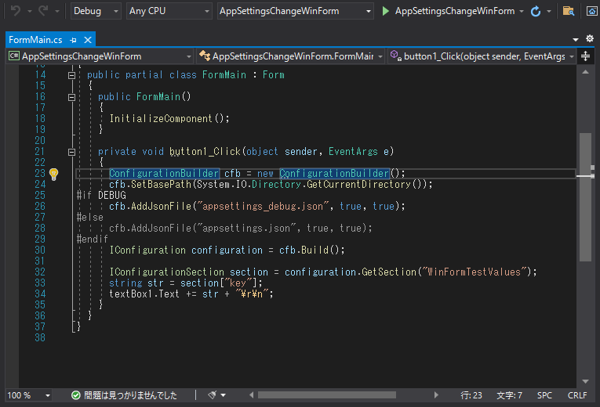
Task: Click the split editor icon
Action: (x=585, y=57)
